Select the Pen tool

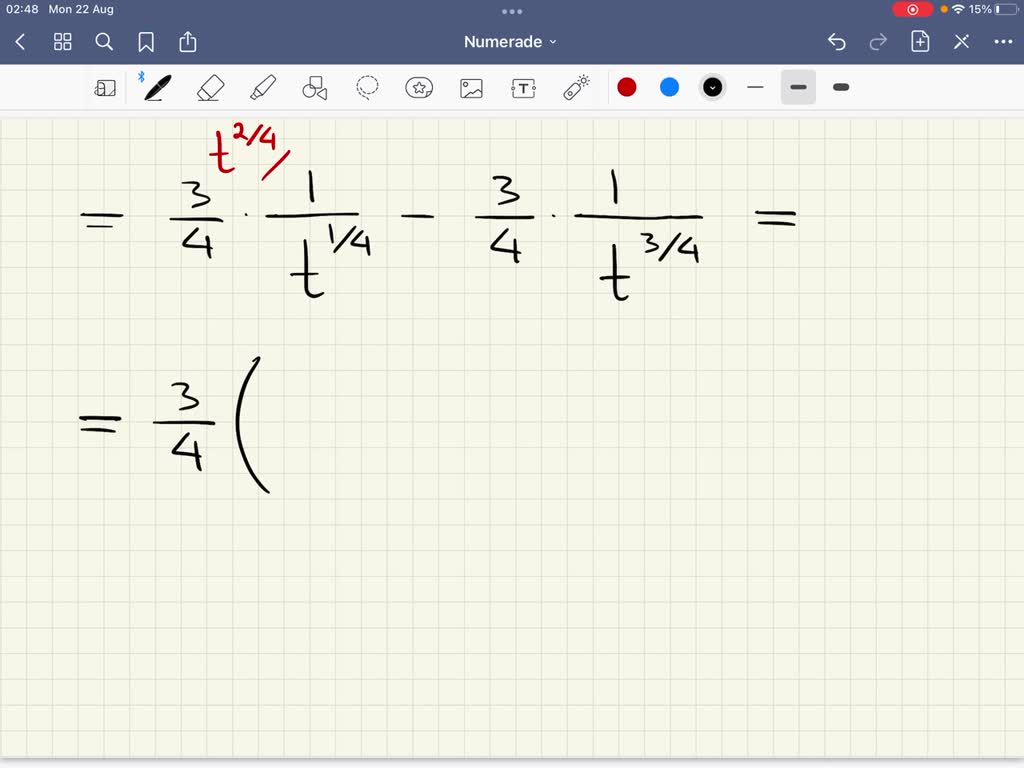coord(158,87)
